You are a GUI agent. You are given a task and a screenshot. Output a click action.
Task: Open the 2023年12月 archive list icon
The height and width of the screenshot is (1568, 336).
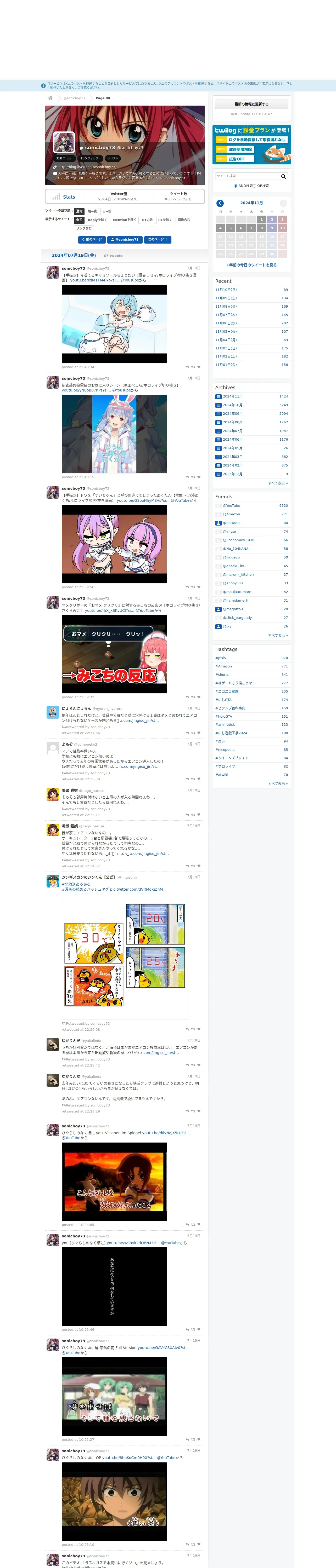pos(218,474)
